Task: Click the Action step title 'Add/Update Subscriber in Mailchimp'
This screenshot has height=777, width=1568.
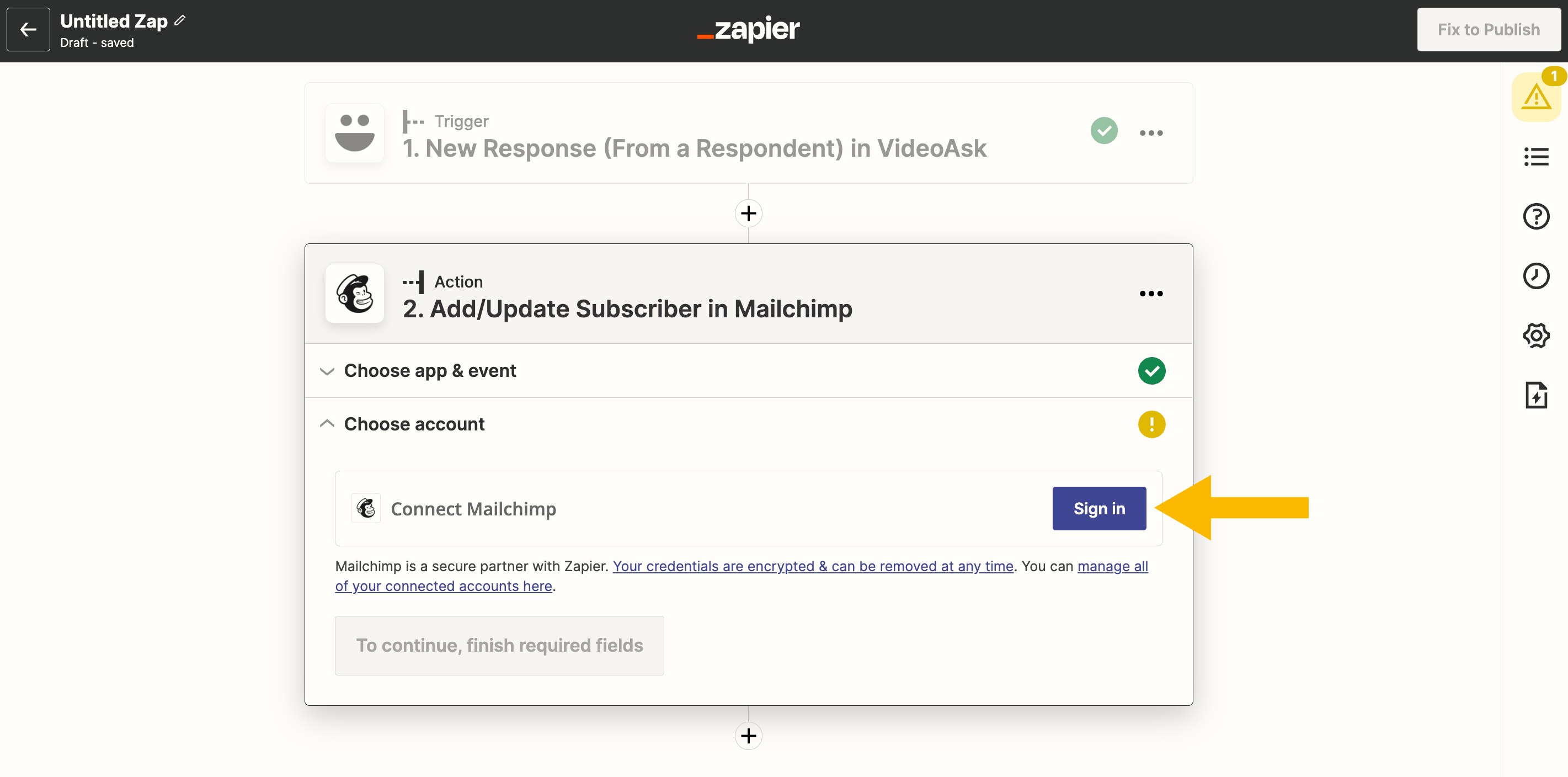Action: pos(627,308)
